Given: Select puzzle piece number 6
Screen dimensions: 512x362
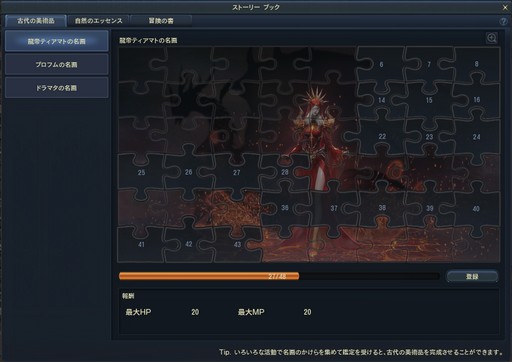Looking at the screenshot, I should (x=381, y=64).
